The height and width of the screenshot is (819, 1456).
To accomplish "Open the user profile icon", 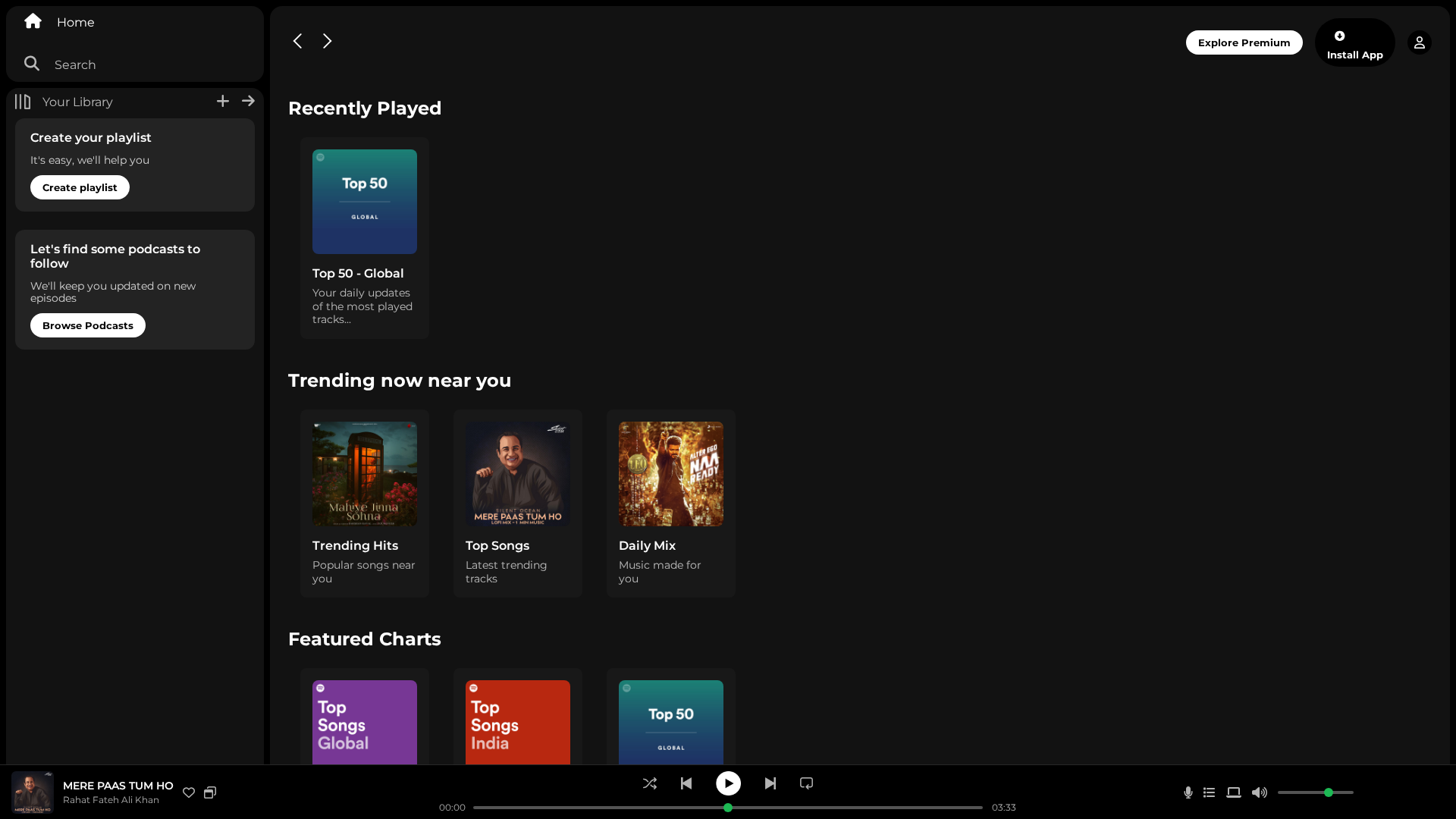I will (1420, 42).
